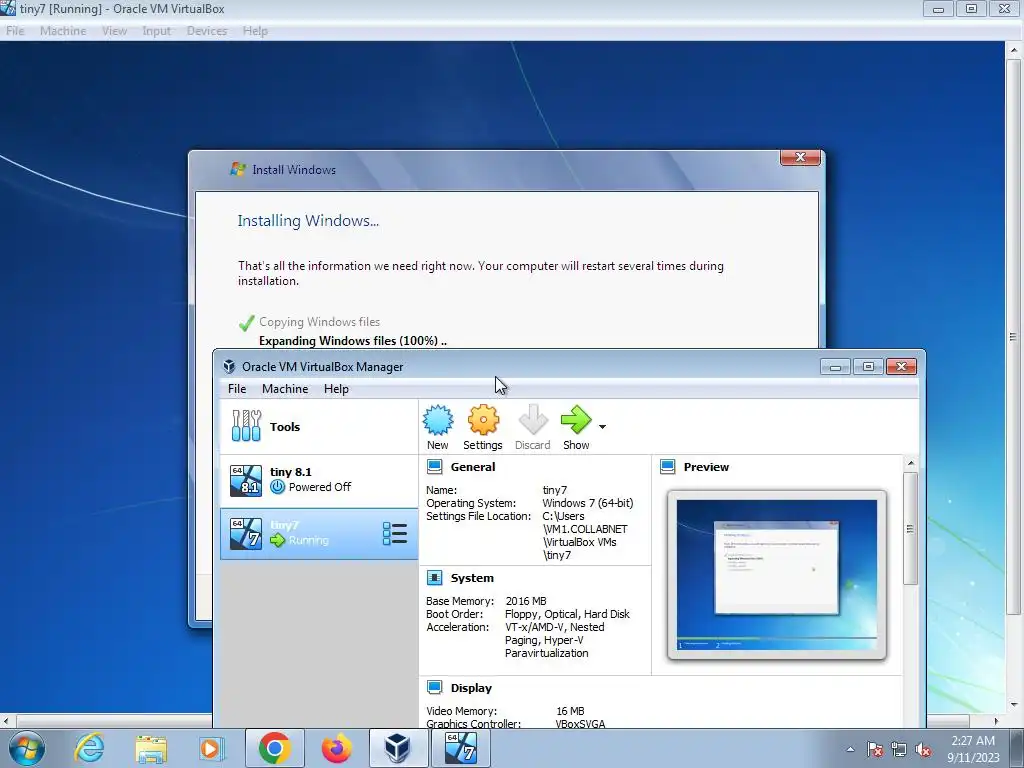Screen dimensions: 1024x768
Task: Click tiny7 VM window scroll-up arrow
Action: click(x=1014, y=50)
